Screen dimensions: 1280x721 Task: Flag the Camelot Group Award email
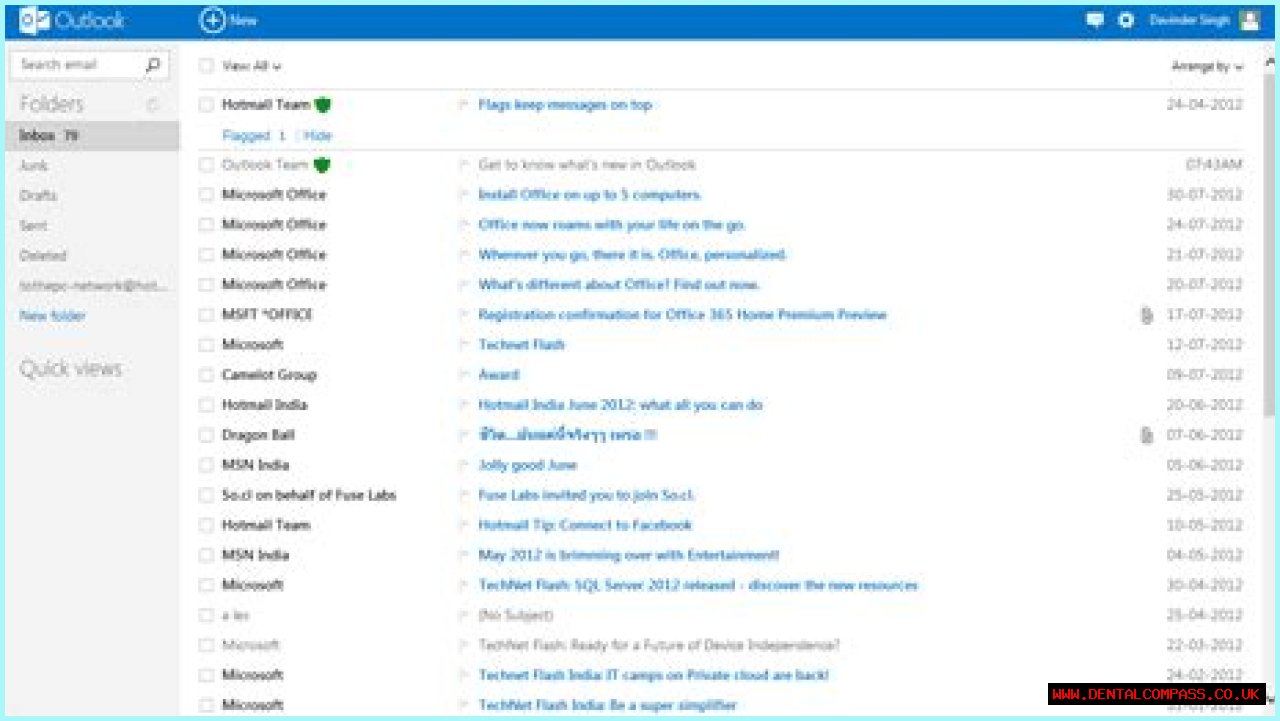463,375
